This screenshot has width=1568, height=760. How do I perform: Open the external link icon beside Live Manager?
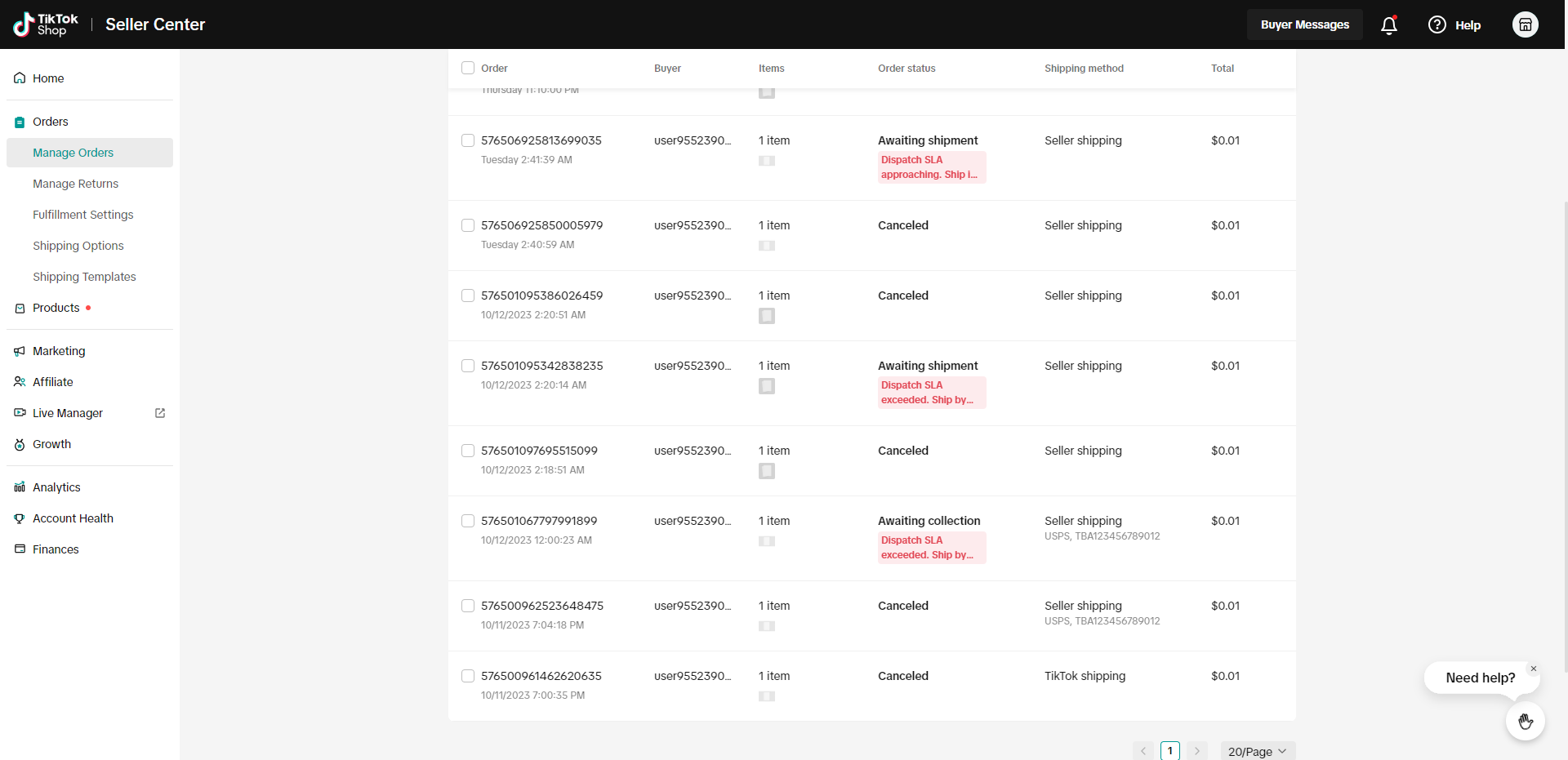pos(160,413)
